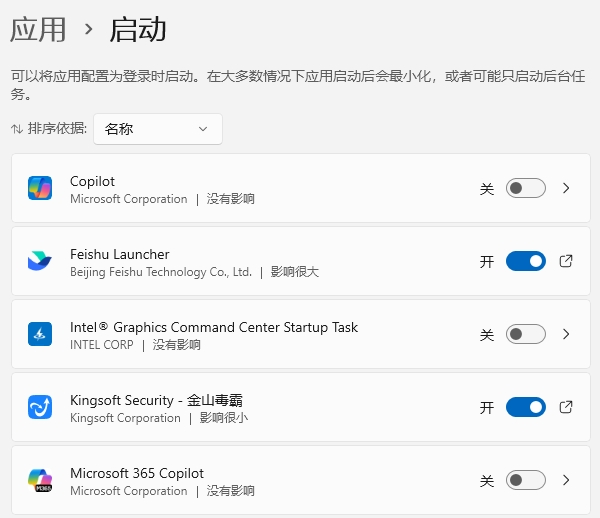Viewport: 600px width, 518px height.
Task: Turn on Intel Graphics startup task toggle
Action: [x=526, y=334]
